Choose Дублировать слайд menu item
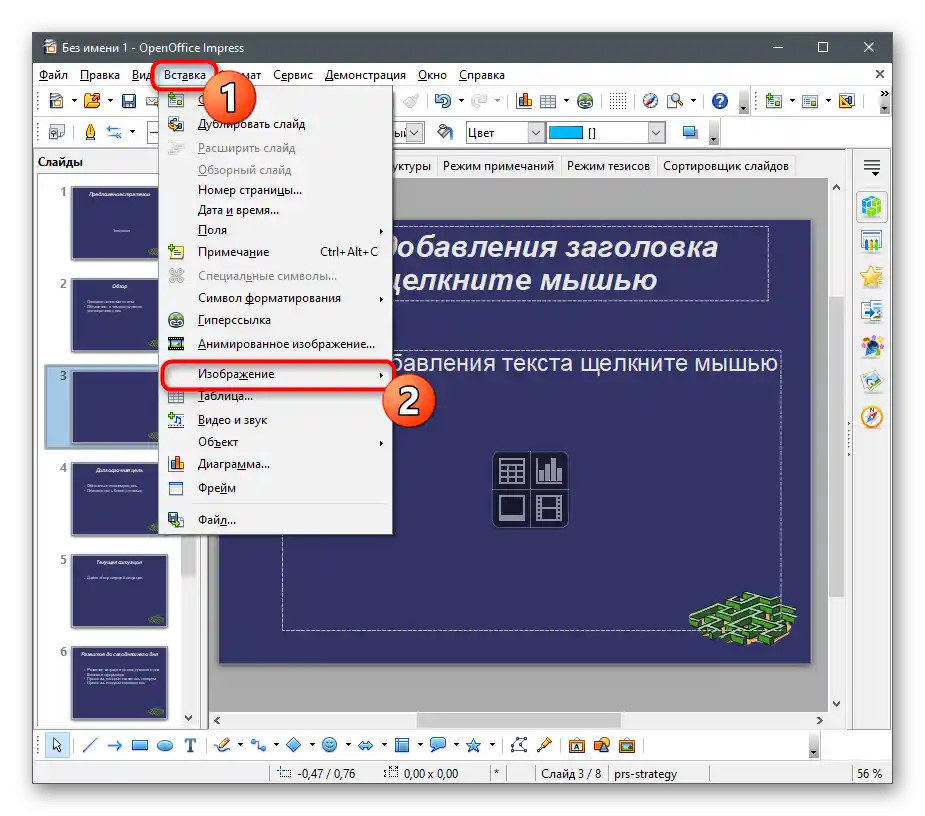The height and width of the screenshot is (816, 925). pos(276,124)
